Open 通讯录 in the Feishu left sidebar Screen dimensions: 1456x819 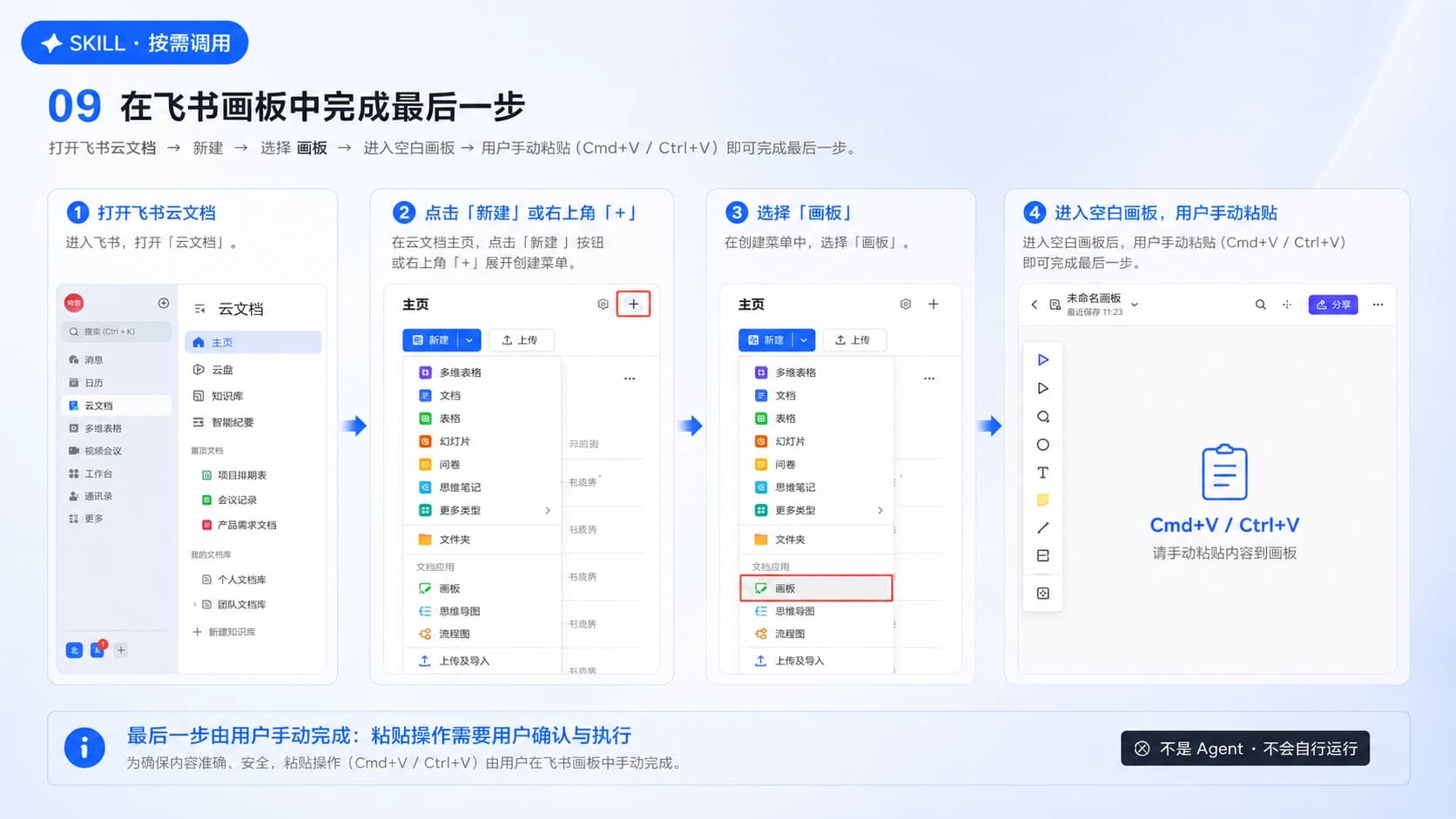(x=91, y=496)
